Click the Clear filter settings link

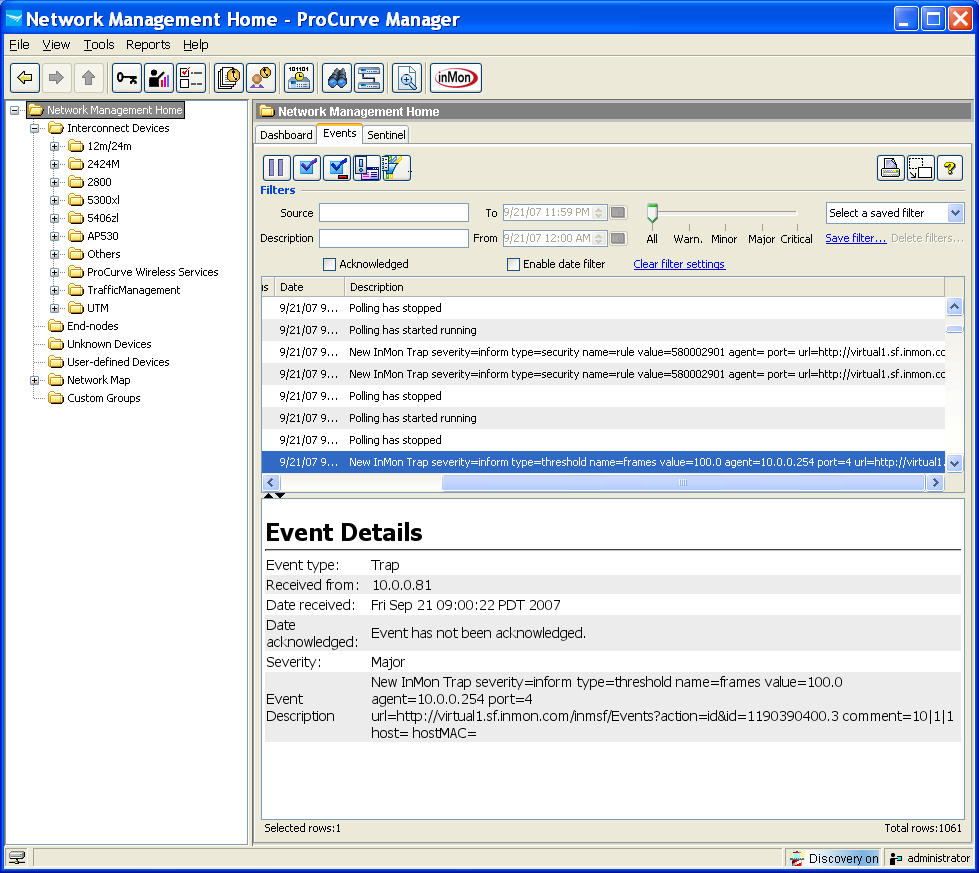pos(679,265)
